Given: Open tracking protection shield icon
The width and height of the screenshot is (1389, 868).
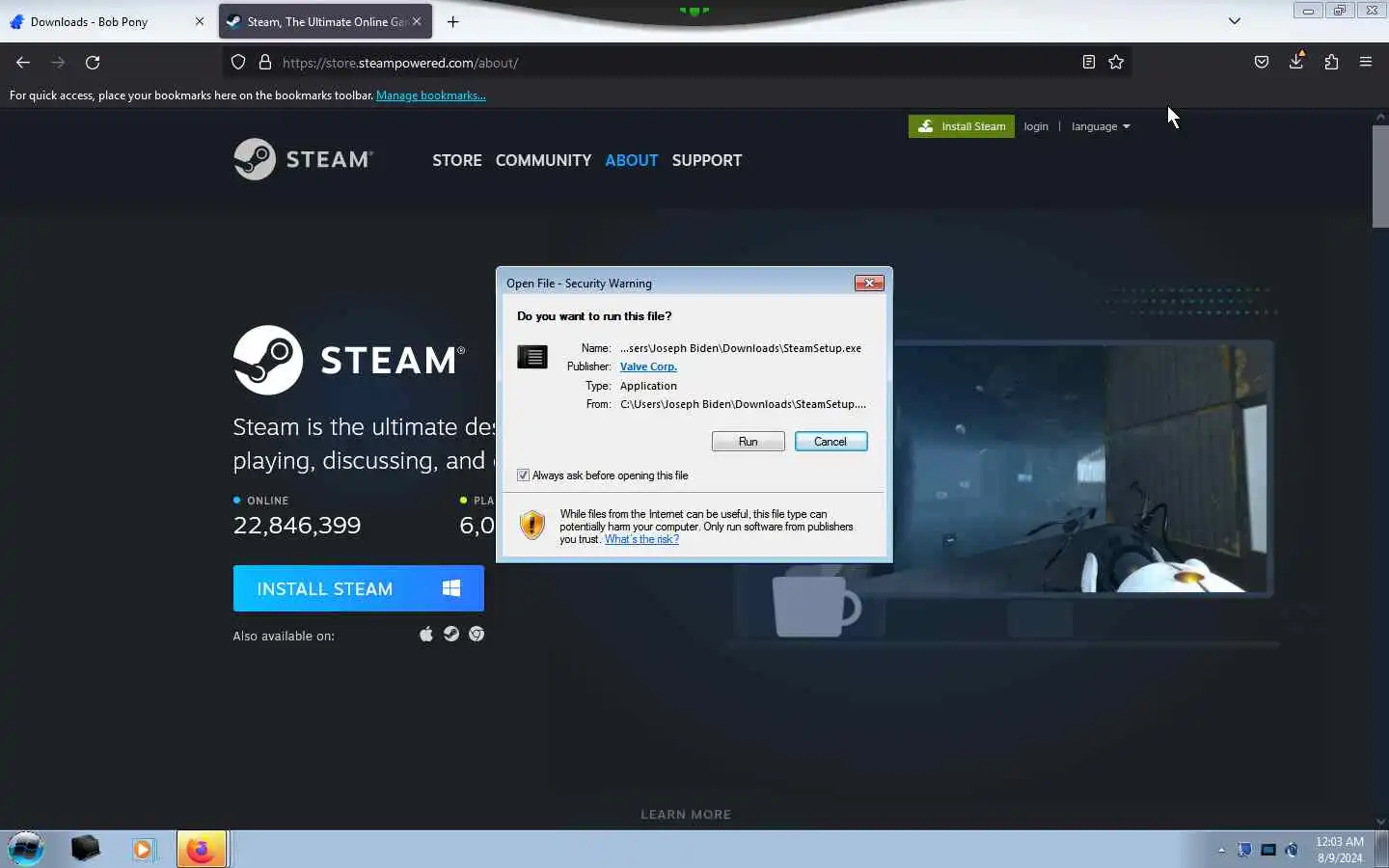Looking at the screenshot, I should click(x=238, y=63).
